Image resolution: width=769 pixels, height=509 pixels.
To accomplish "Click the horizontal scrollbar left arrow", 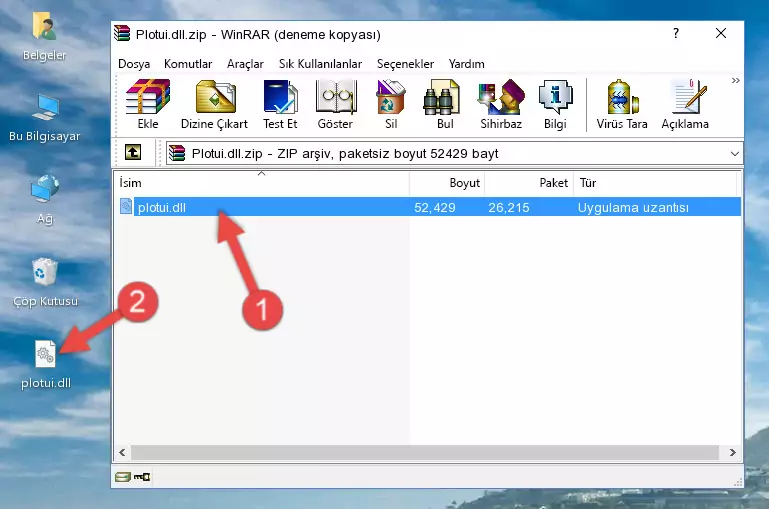I will coord(122,452).
